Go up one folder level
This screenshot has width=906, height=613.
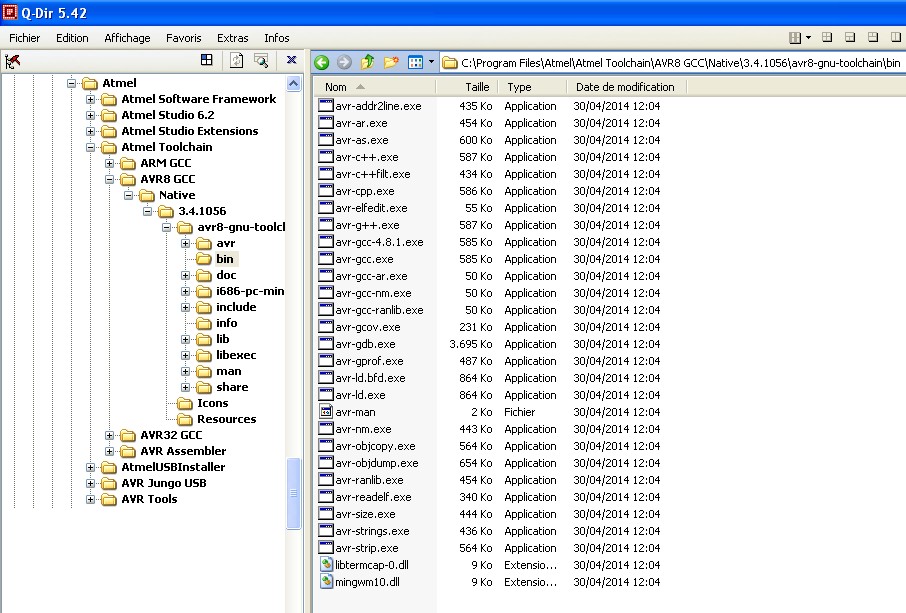(367, 62)
